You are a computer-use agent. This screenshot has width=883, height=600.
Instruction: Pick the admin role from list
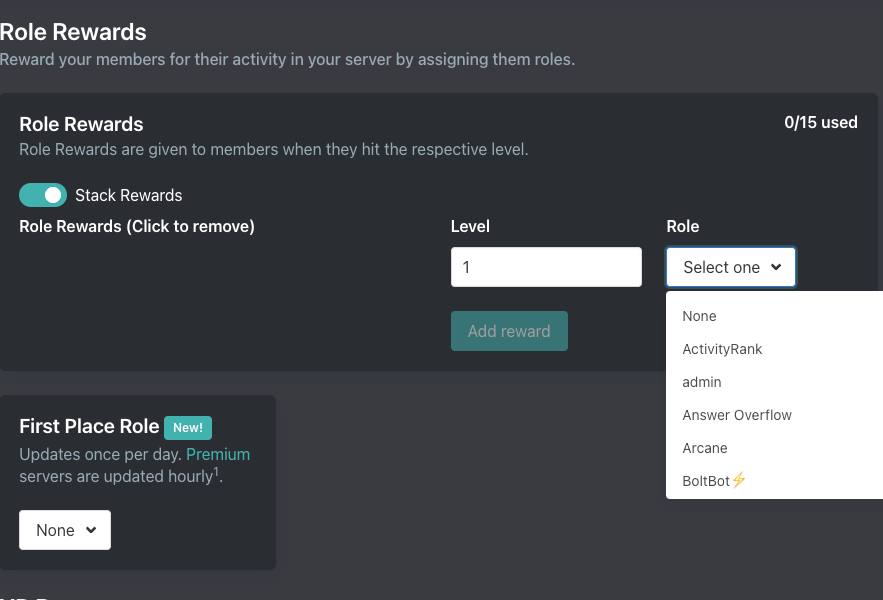coord(701,382)
